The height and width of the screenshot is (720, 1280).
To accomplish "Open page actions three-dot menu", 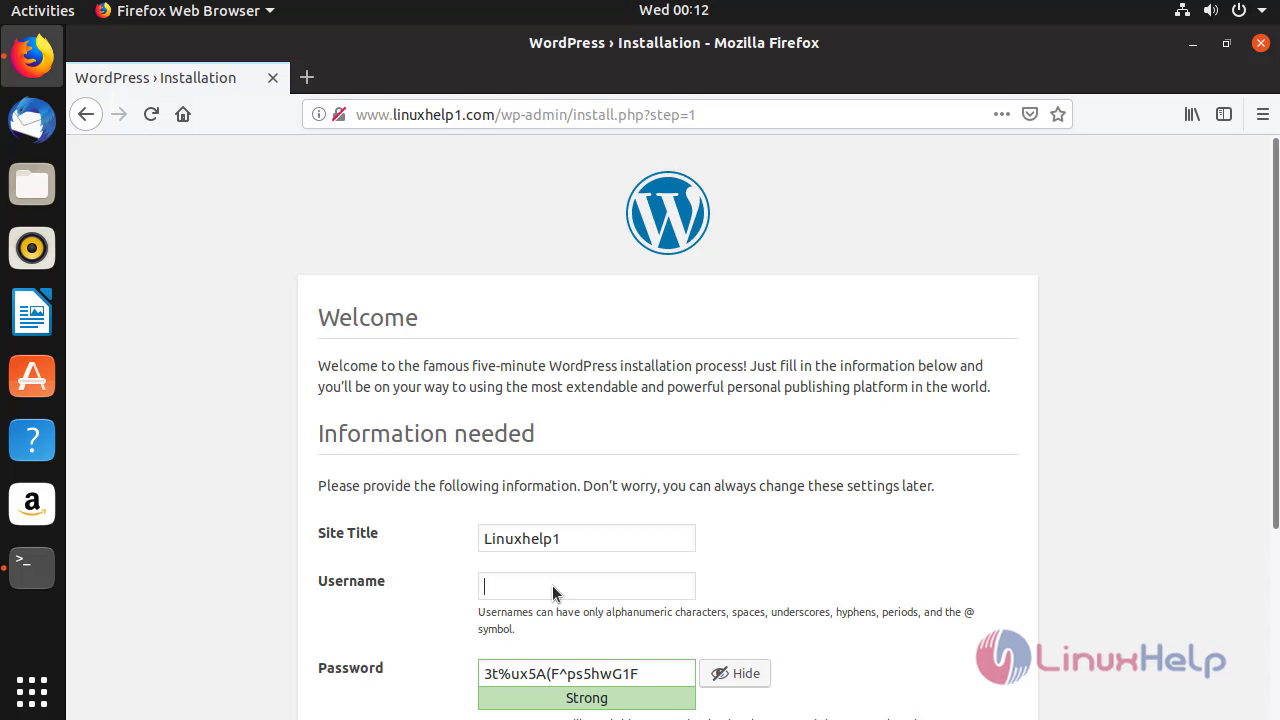I will pos(1002,114).
